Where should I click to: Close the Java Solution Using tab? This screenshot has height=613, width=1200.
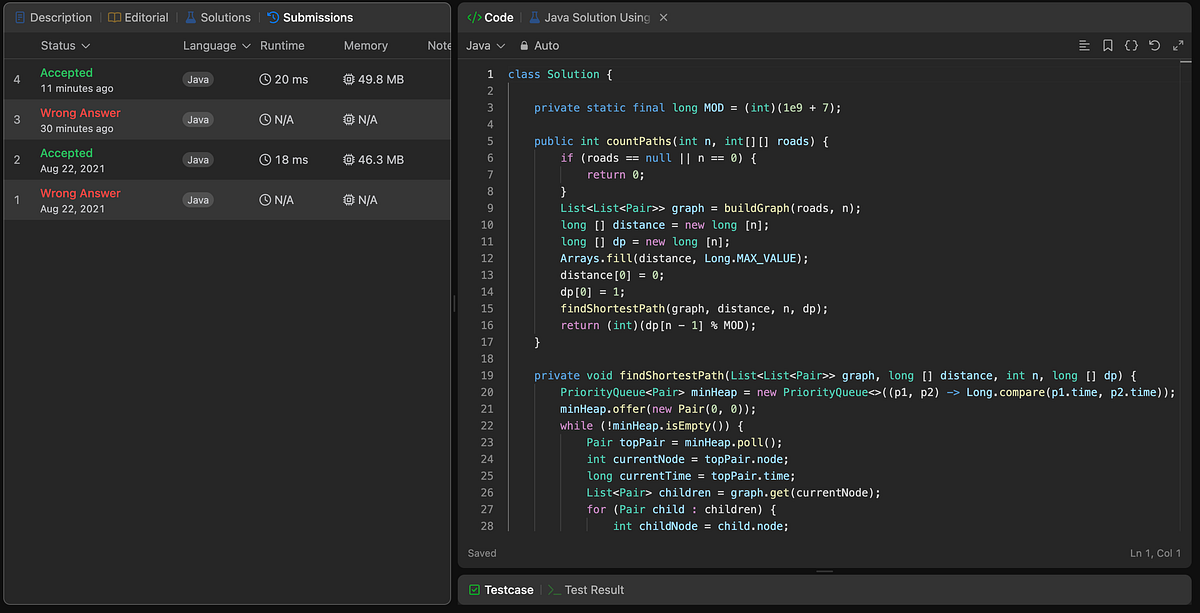(x=664, y=18)
